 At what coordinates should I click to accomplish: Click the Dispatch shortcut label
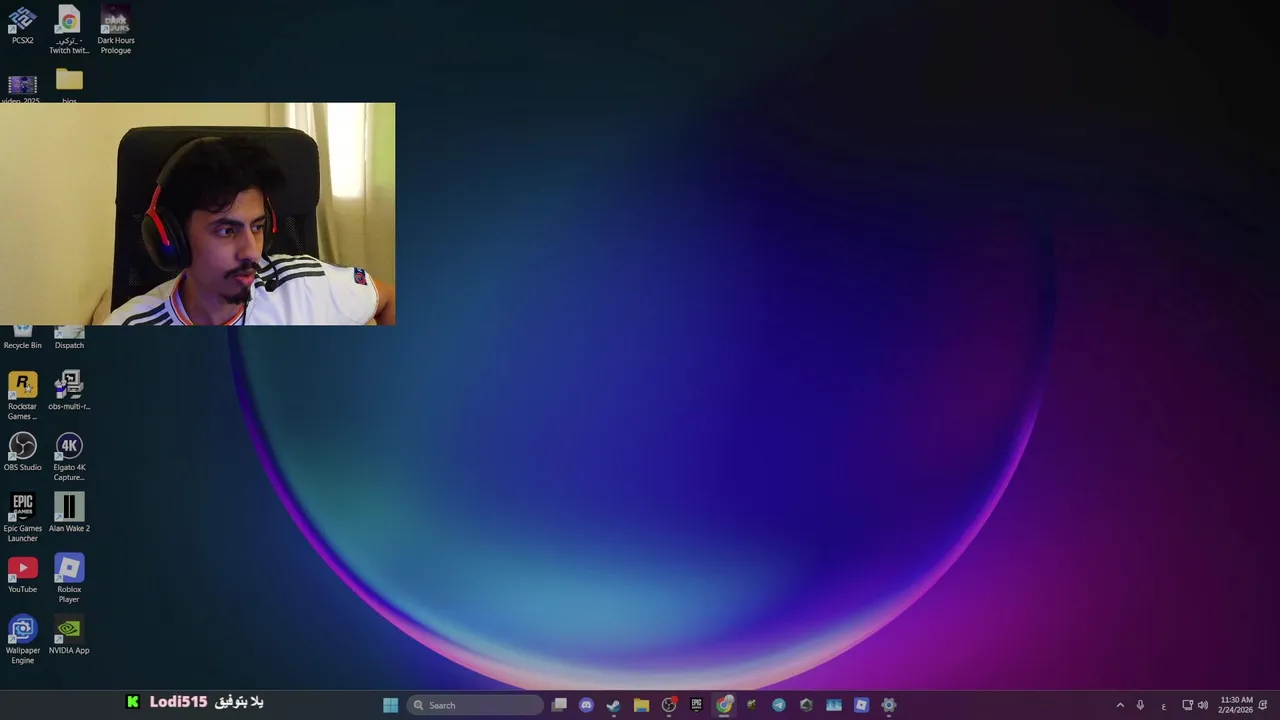click(69, 345)
